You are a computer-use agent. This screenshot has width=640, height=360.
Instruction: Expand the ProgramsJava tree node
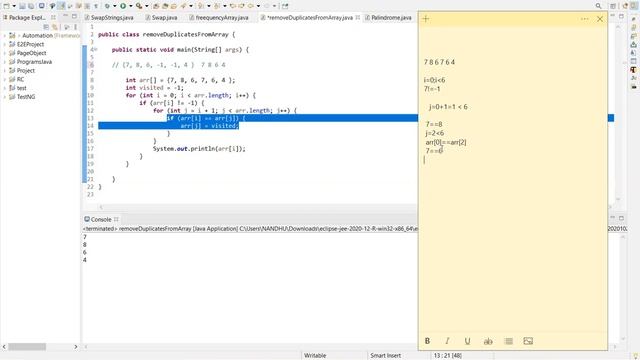coord(4,62)
